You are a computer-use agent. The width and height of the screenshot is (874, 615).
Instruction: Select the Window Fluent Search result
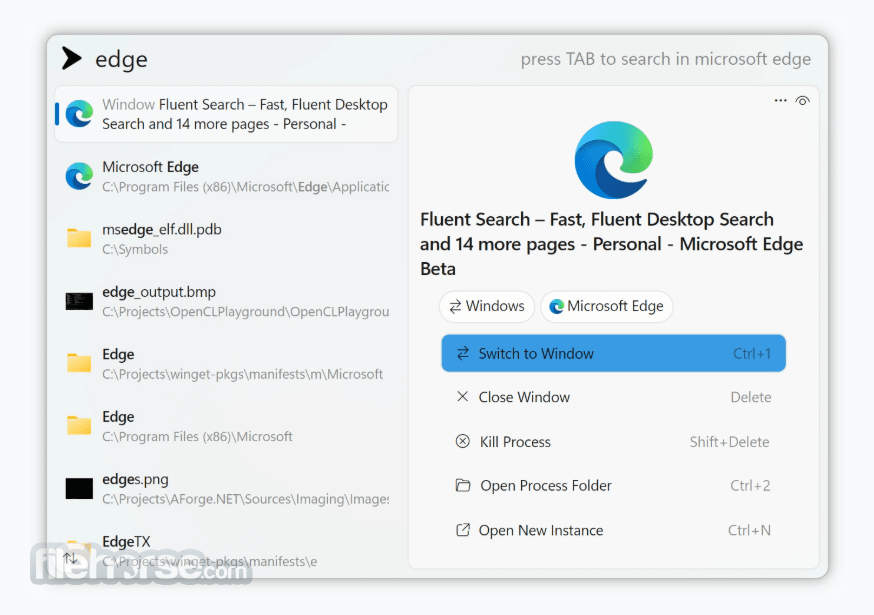[x=226, y=114]
